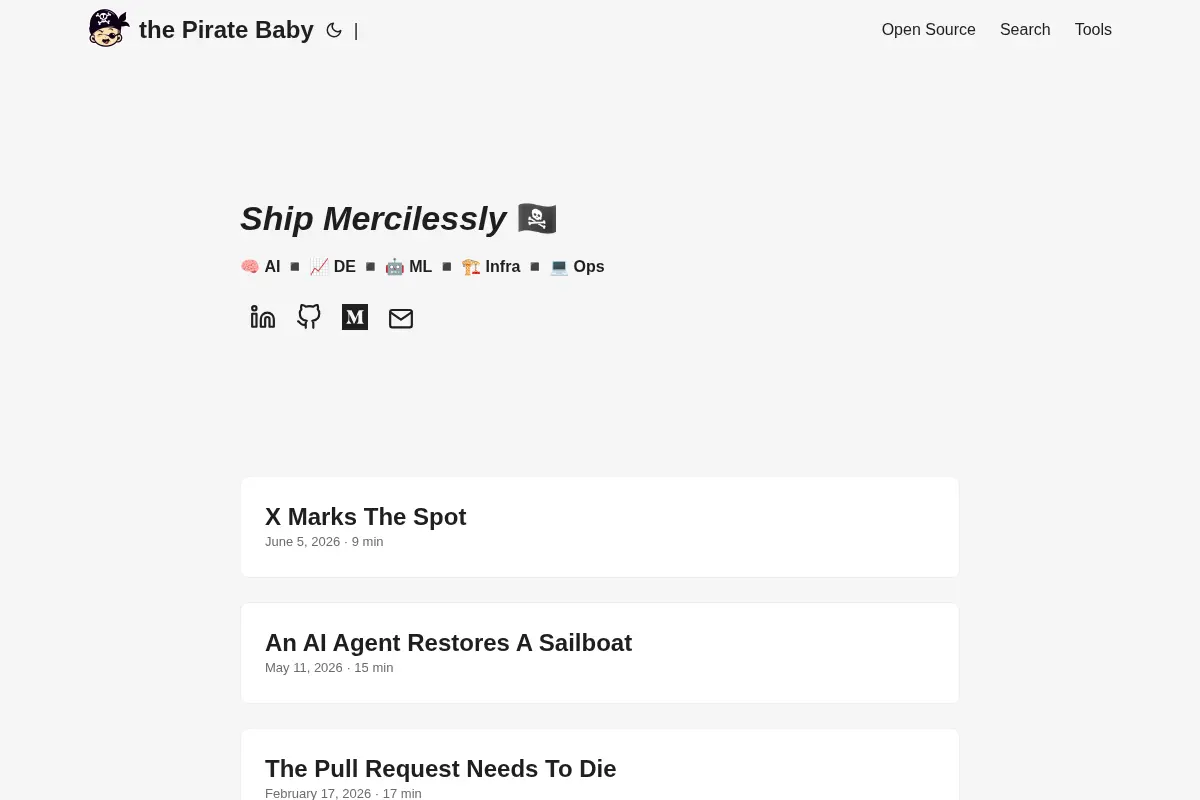
Task: Click the pirate flag emoji in heading
Action: pyautogui.click(x=537, y=218)
